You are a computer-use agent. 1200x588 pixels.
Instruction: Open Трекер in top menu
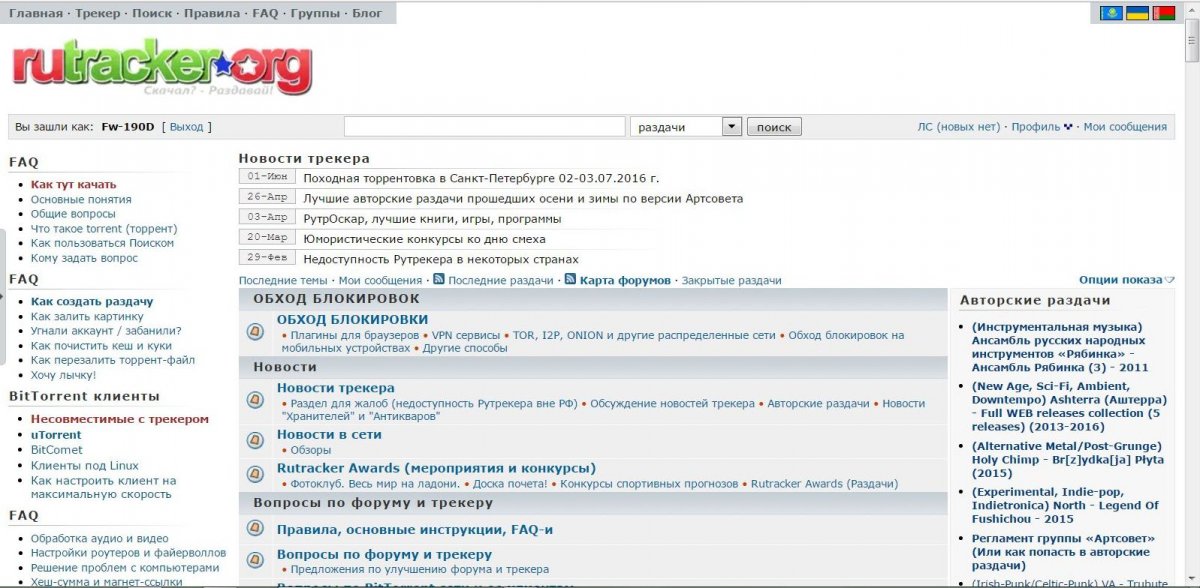[99, 14]
